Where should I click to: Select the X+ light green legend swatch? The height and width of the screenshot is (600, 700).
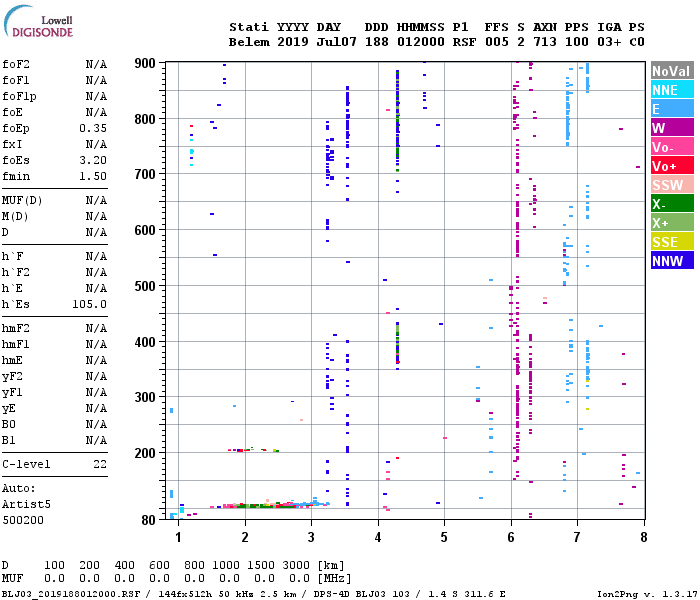tap(672, 223)
